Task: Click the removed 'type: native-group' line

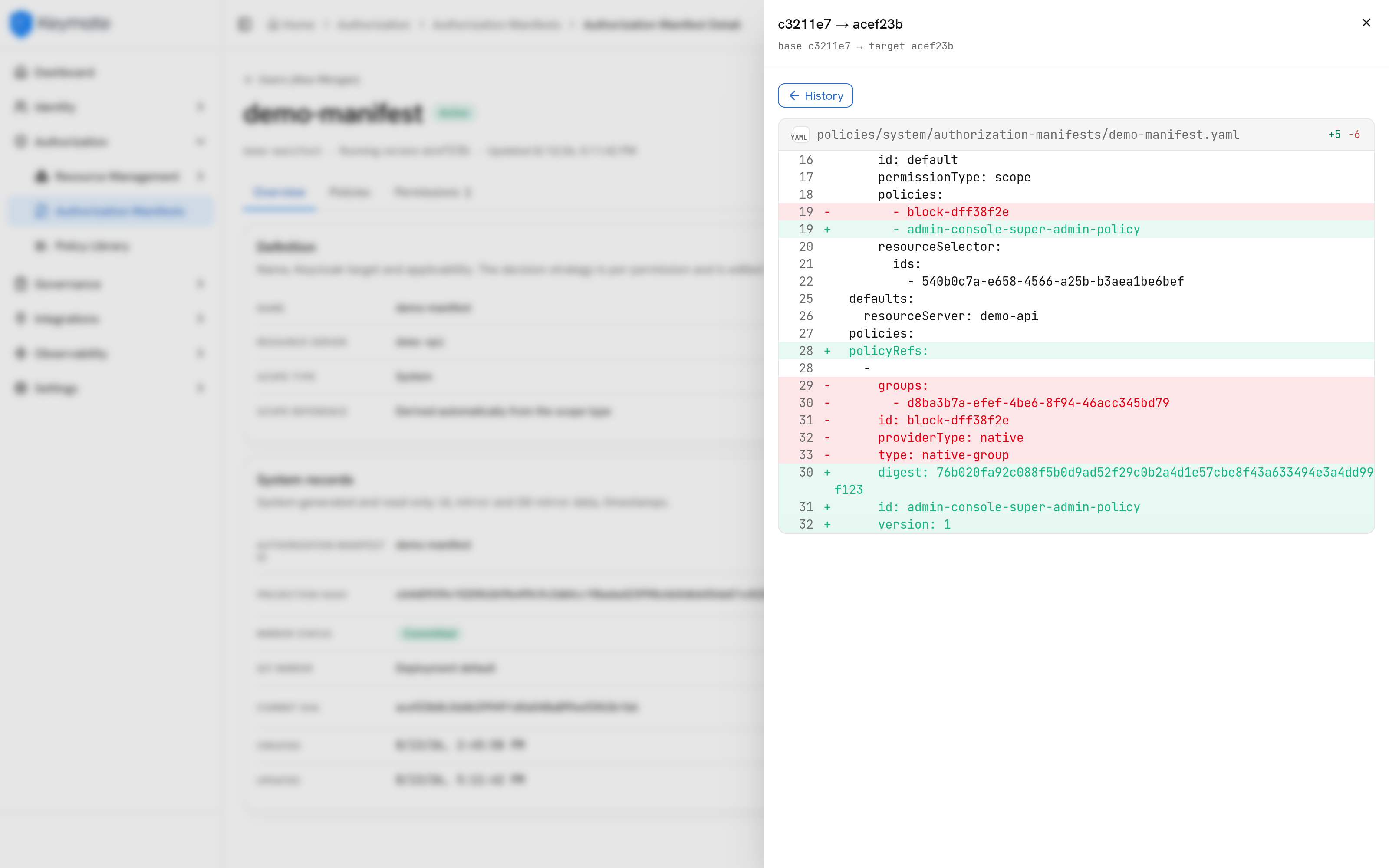Action: point(1076,455)
